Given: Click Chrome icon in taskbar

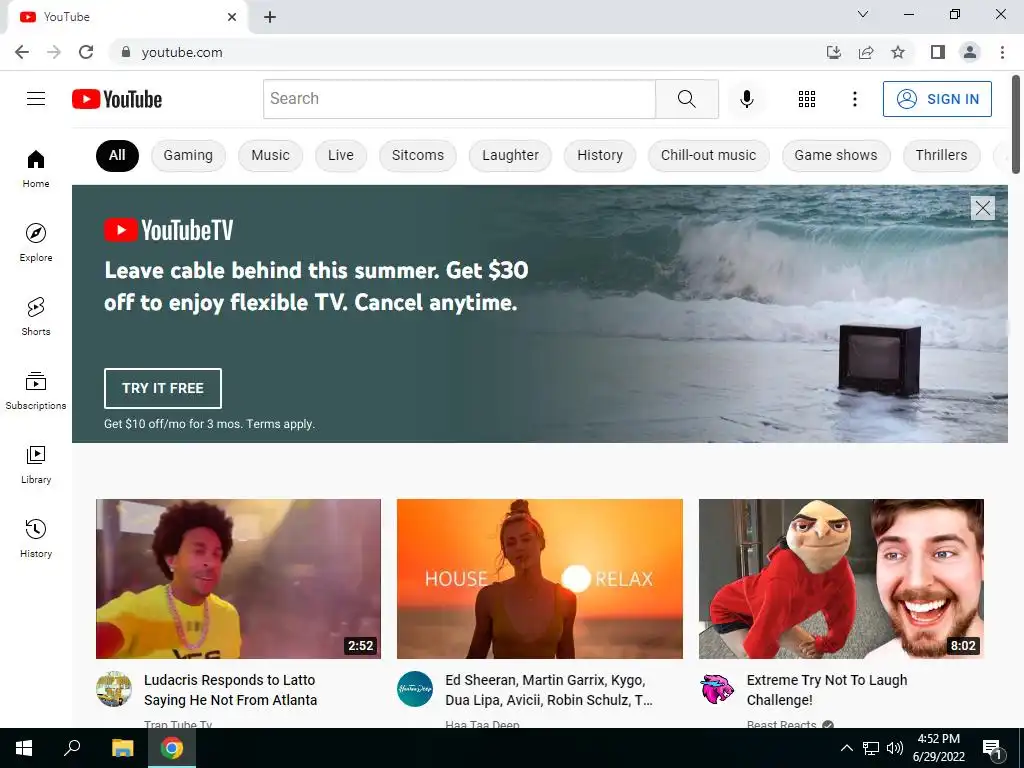Looking at the screenshot, I should 172,748.
